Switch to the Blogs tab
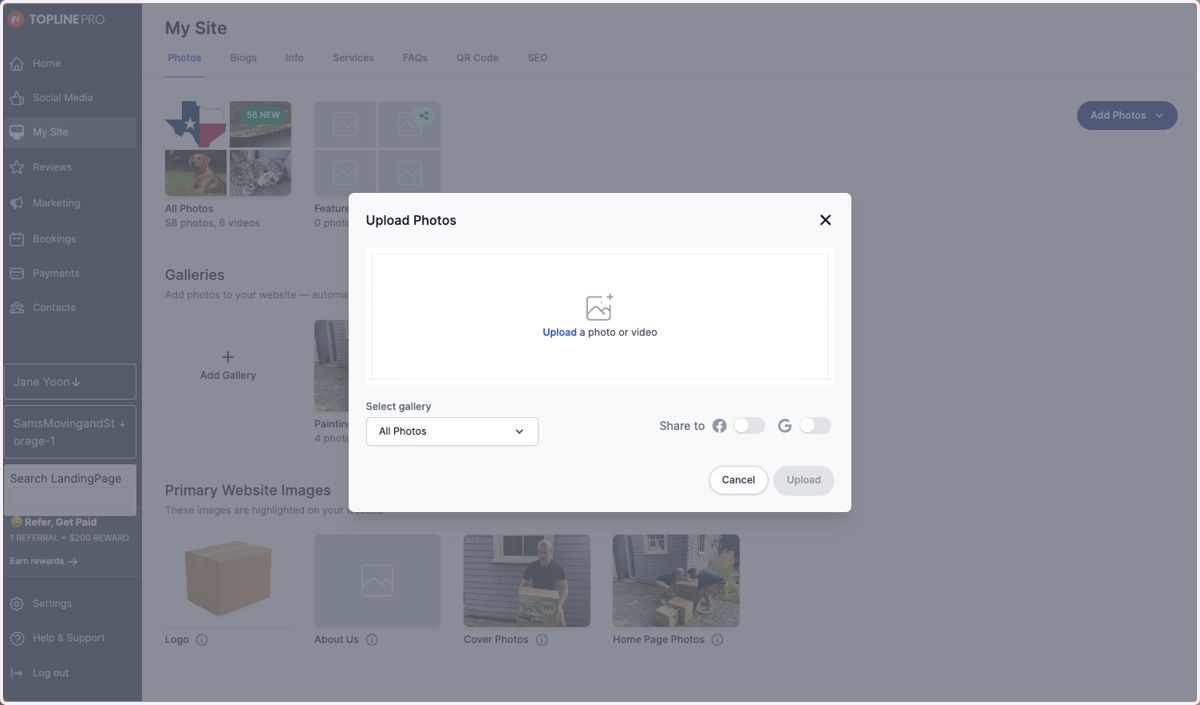1200x705 pixels. tap(243, 58)
